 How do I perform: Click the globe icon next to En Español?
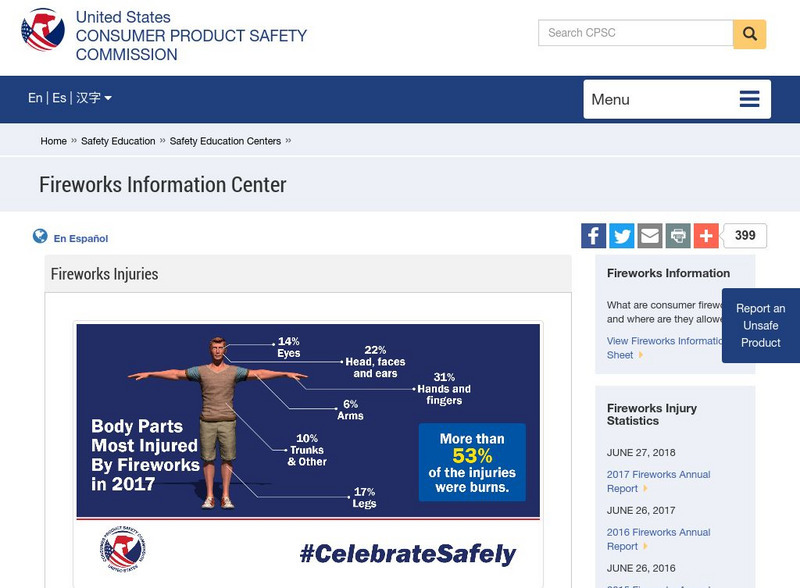[x=37, y=237]
